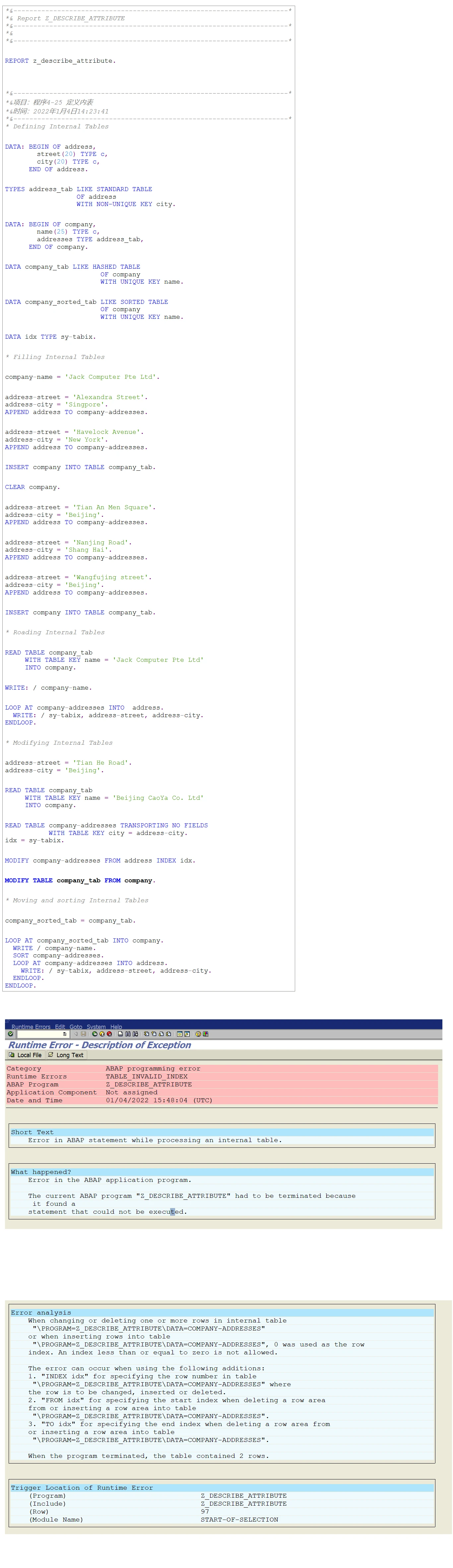Click the 'CLEAR company.' code line
Screen dimensions: 453x1568
[32, 487]
